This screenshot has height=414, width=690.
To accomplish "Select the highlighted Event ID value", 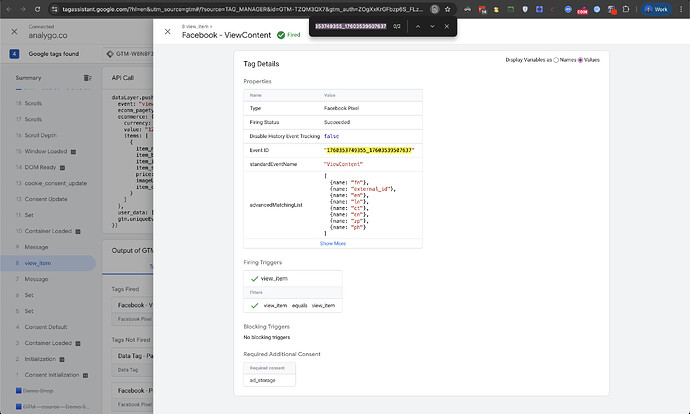I will [x=369, y=150].
